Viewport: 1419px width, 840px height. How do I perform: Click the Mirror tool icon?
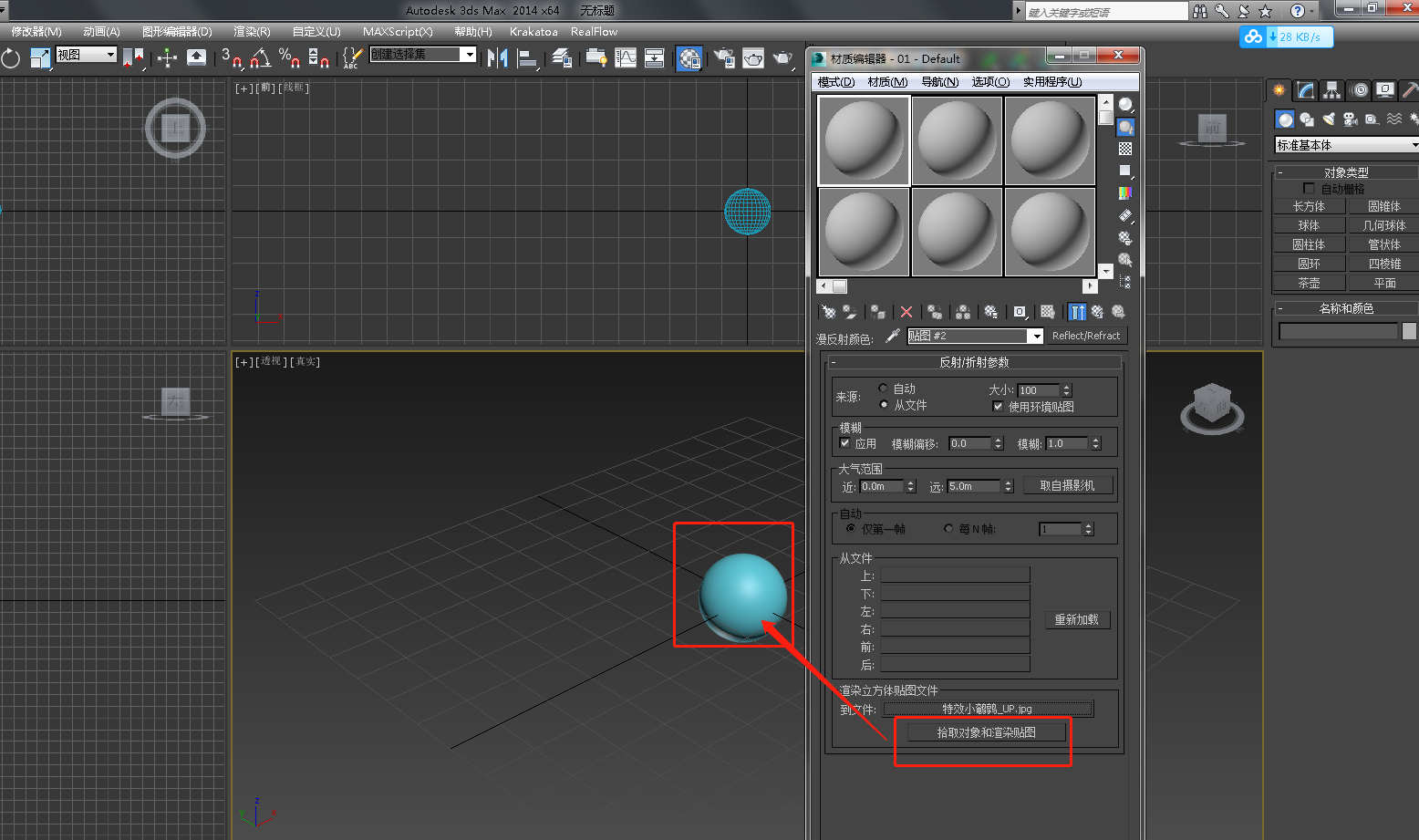tap(497, 58)
